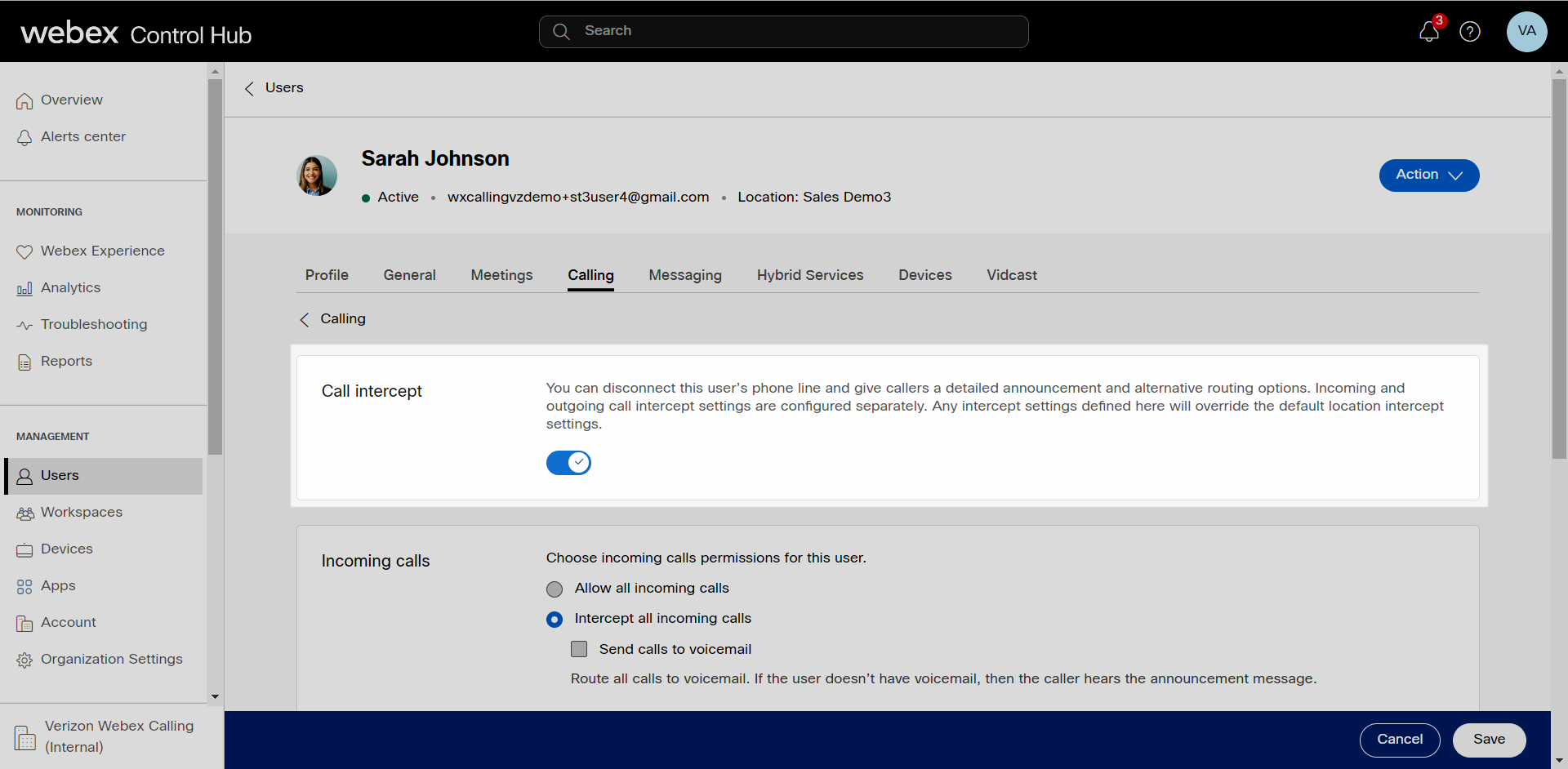Open the VA user avatar menu
Screen dimensions: 1568x769
click(1526, 32)
